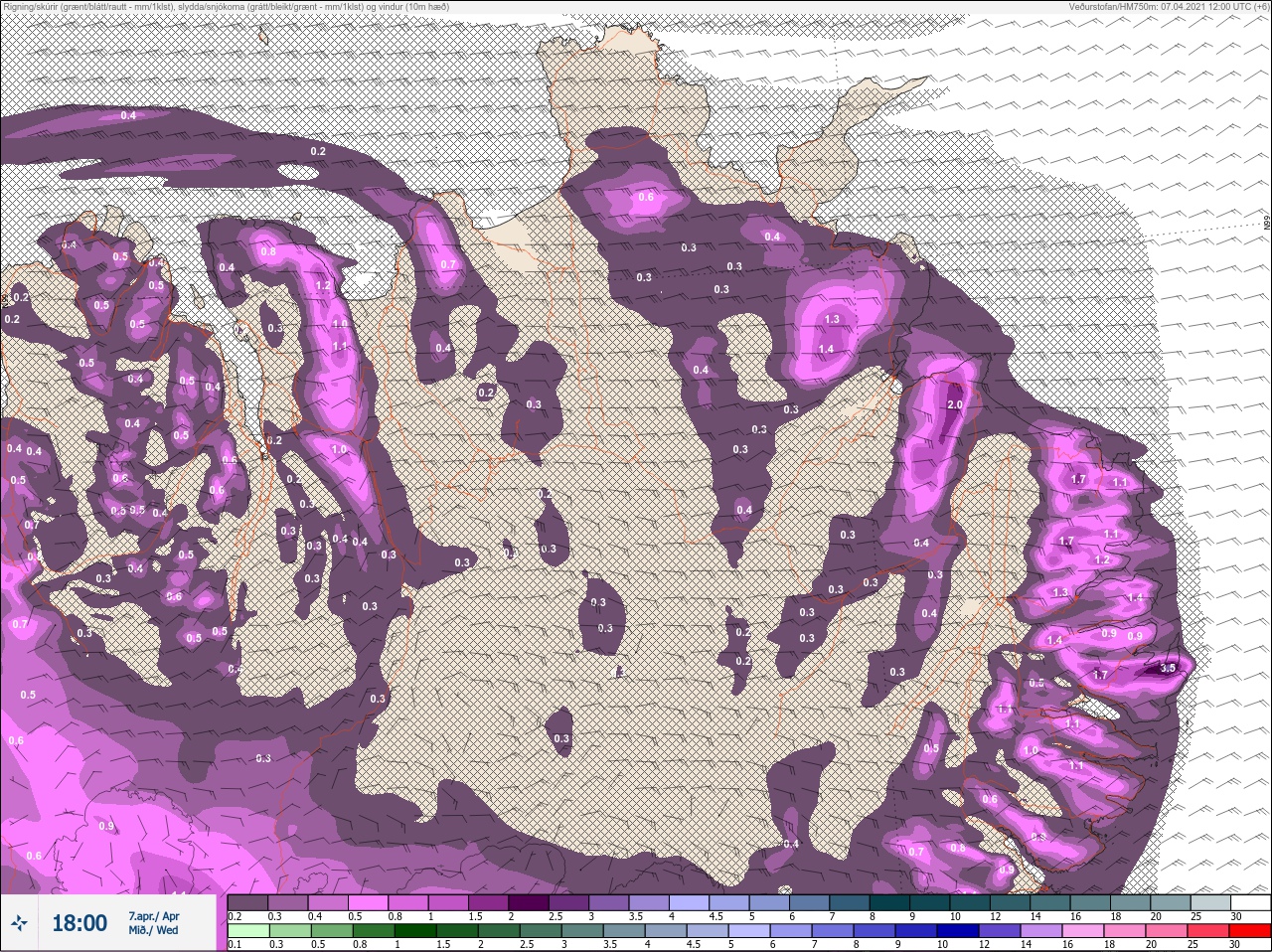Click the 2.0 precipitation value on the map
The width and height of the screenshot is (1272, 952).
pos(955,405)
